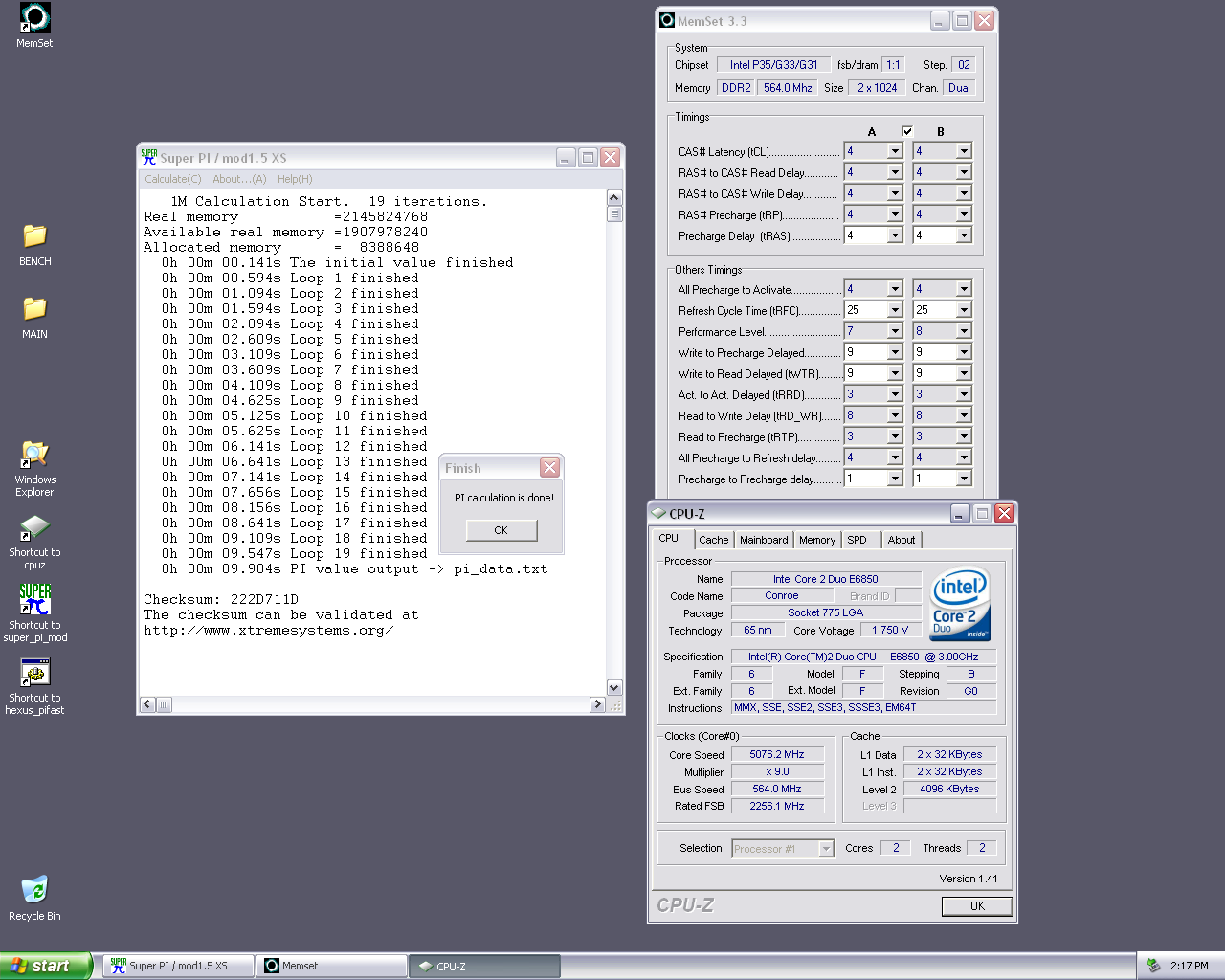The height and width of the screenshot is (980, 1225).
Task: Open the Shortcut to cpuz icon
Action: 34,542
